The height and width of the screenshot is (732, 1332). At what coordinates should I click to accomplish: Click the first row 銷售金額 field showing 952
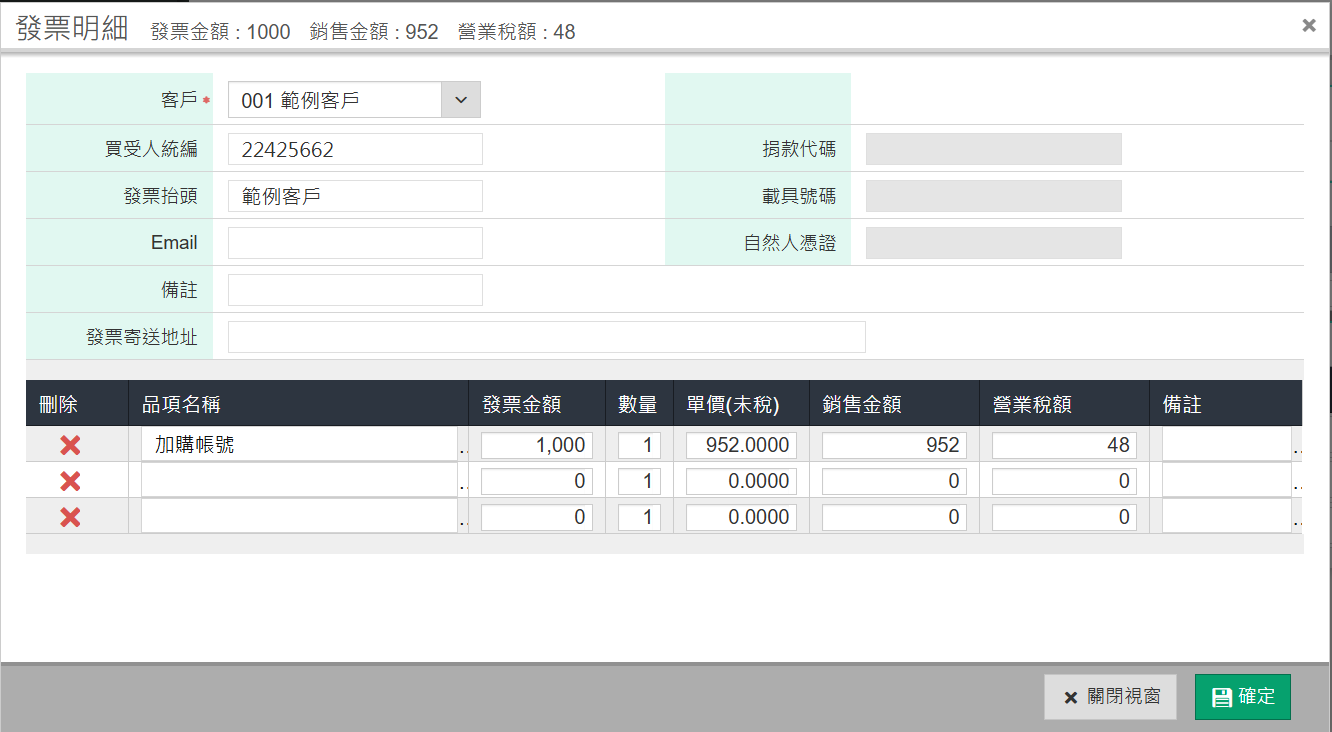[x=894, y=446]
